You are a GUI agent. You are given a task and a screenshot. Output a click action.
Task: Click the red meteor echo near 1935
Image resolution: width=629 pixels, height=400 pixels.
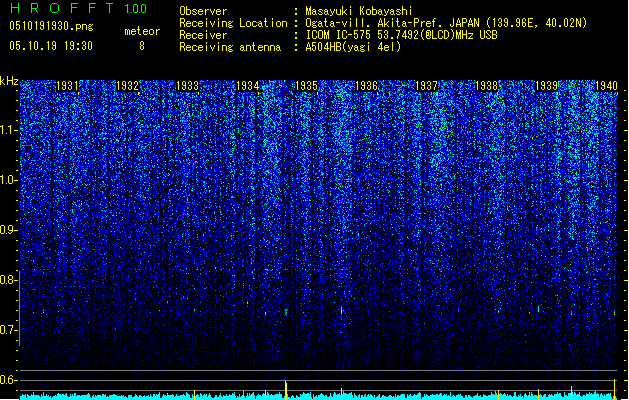tap(286, 312)
